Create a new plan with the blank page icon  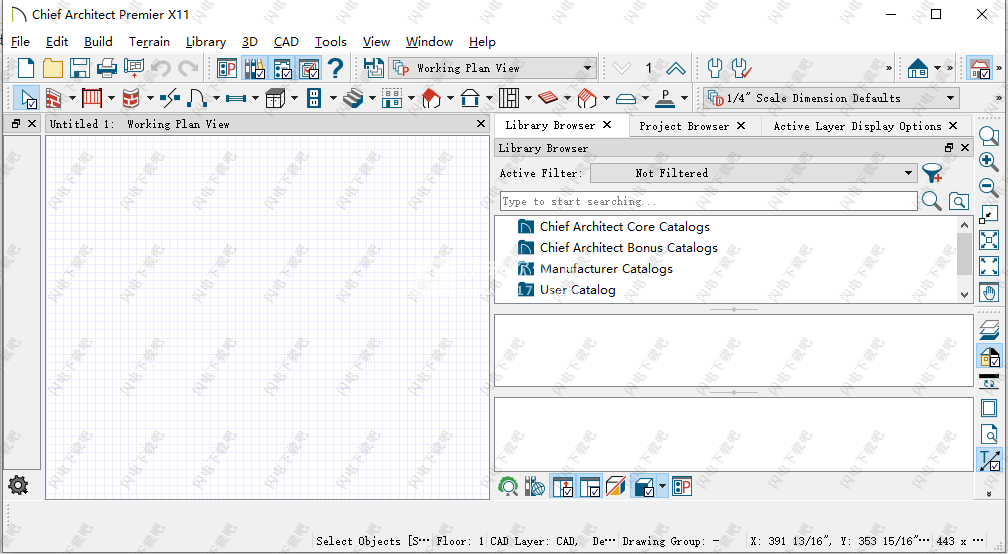(26, 68)
